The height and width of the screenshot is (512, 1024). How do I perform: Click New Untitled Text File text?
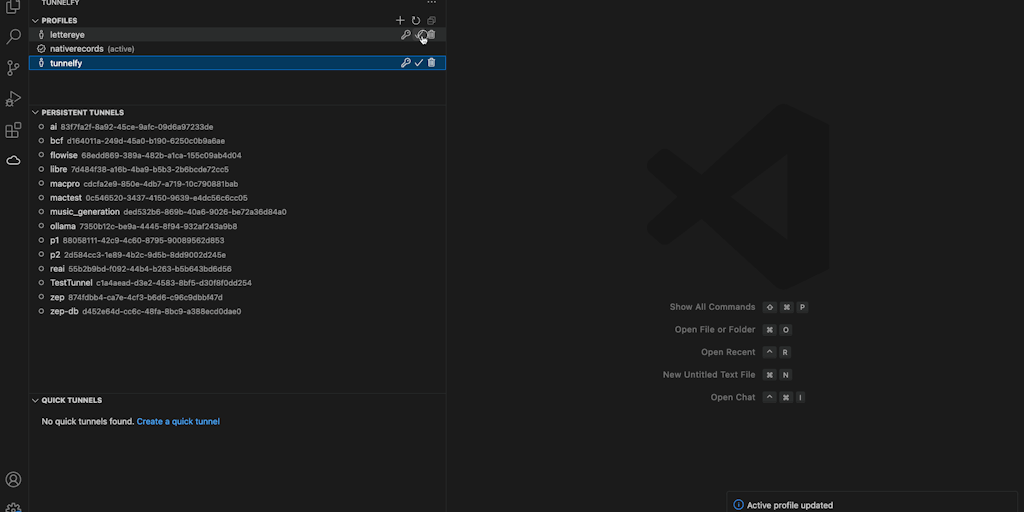(x=709, y=375)
